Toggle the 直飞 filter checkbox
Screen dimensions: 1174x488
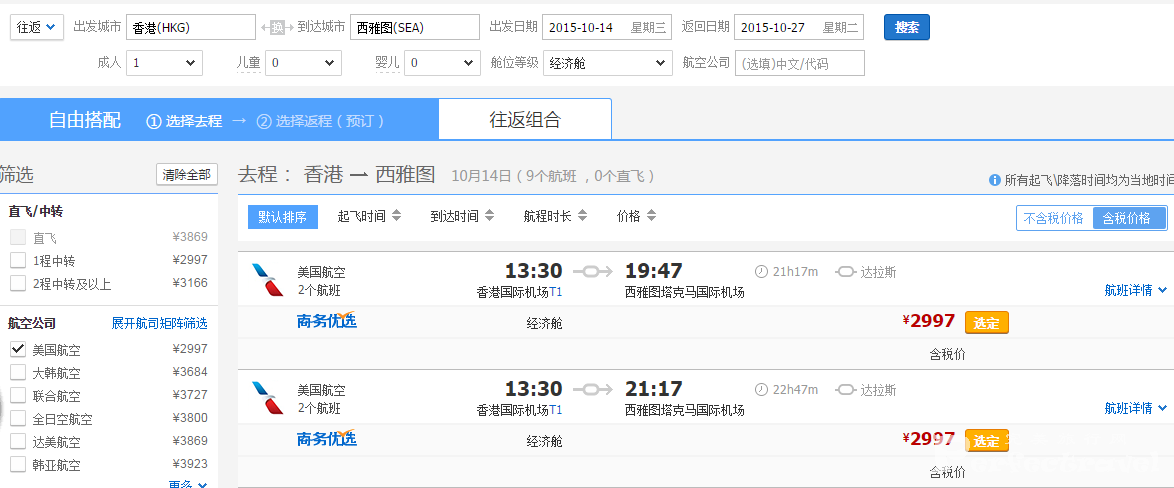(18, 238)
